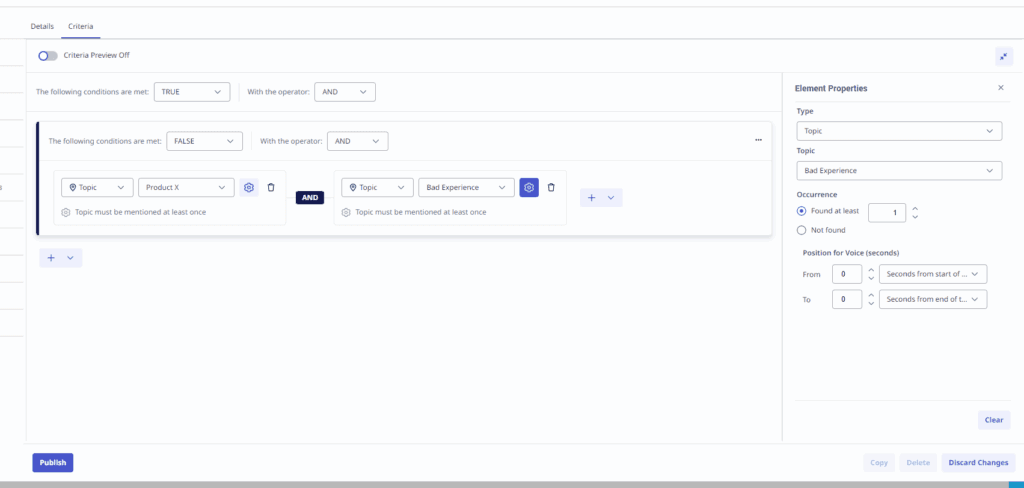The image size is (1024, 488).
Task: Switch to the Details tab
Action: pos(42,26)
